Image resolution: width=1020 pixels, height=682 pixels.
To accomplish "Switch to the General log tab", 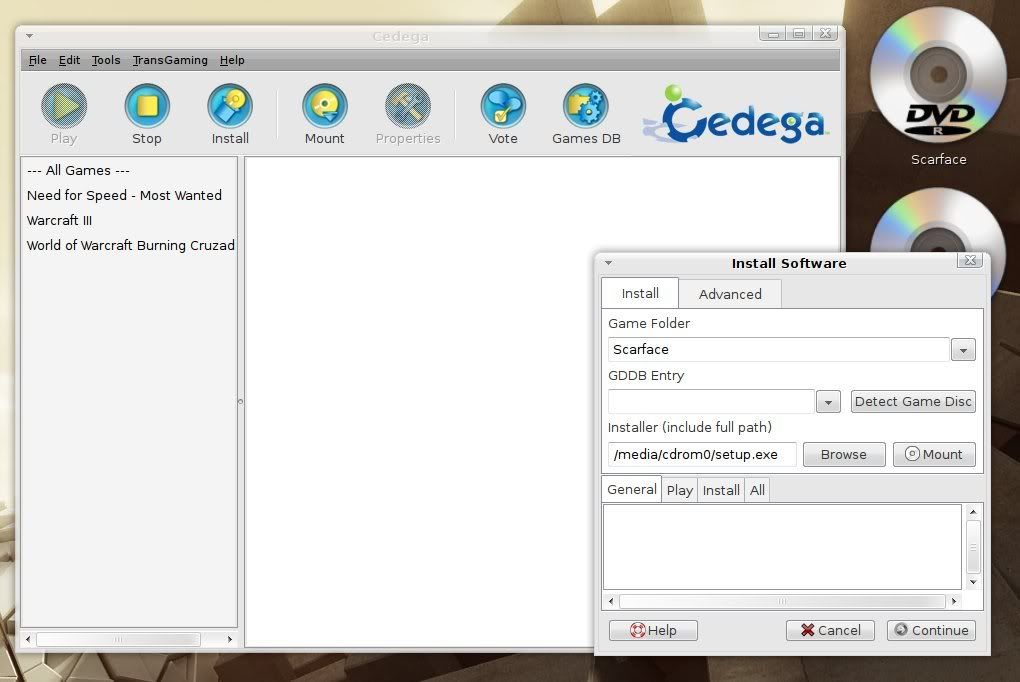I will pos(632,489).
